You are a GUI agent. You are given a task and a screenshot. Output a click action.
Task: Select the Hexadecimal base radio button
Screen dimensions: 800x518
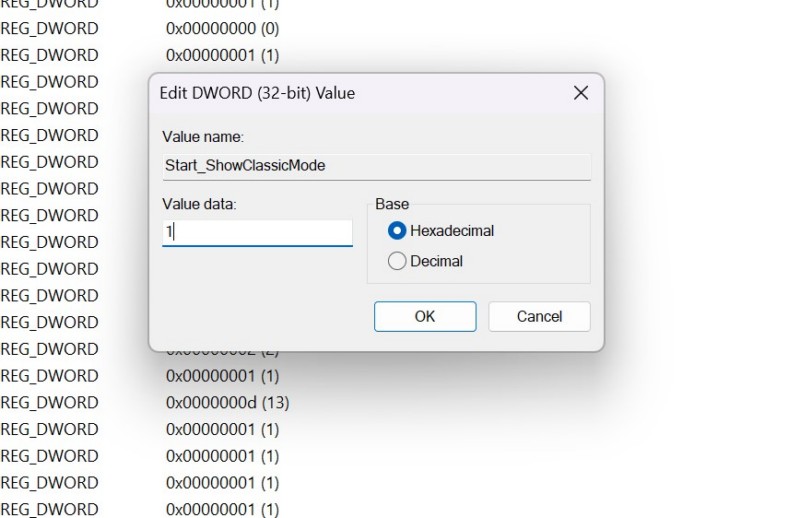pyautogui.click(x=397, y=231)
